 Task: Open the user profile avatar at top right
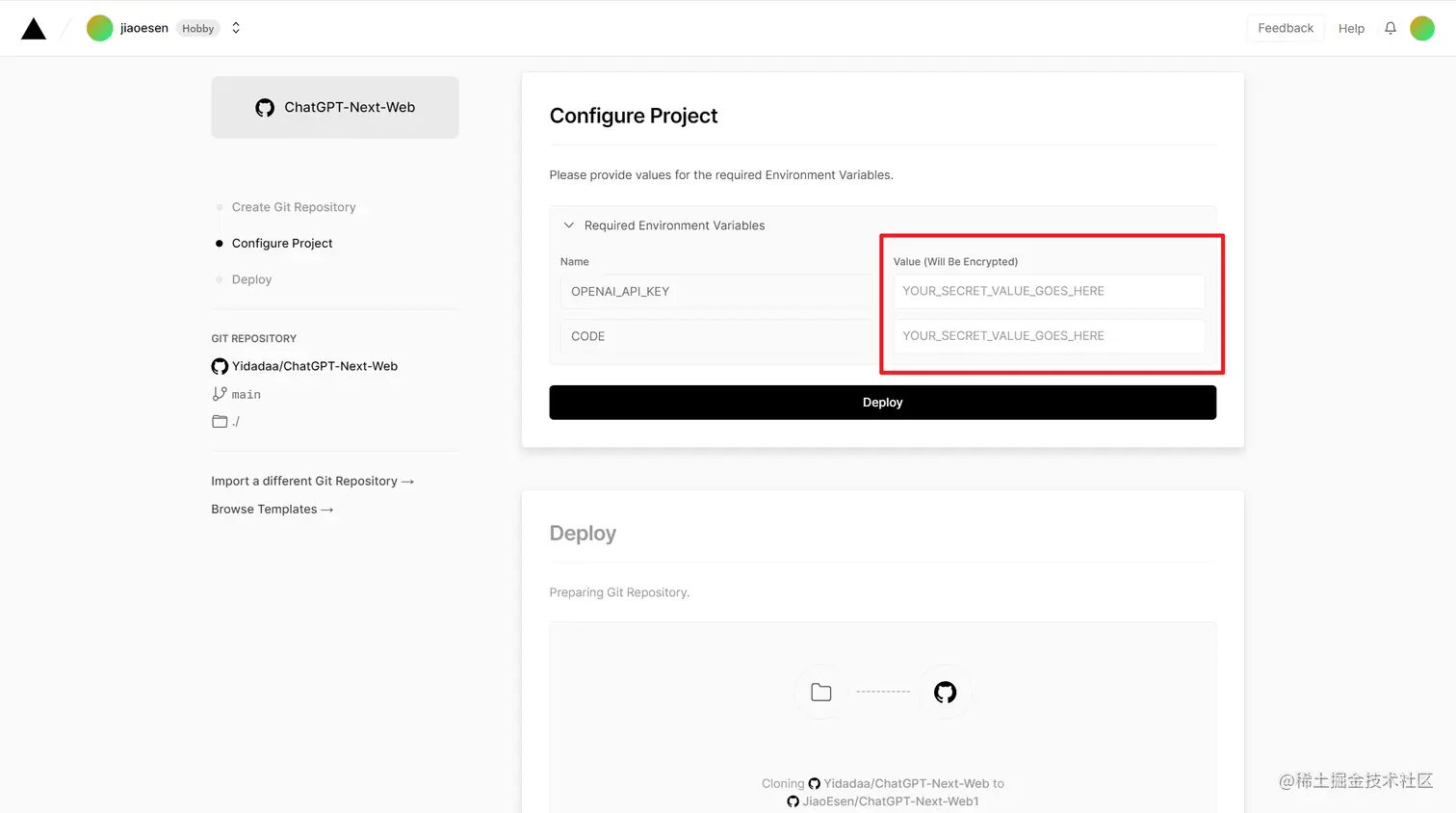click(x=1422, y=28)
